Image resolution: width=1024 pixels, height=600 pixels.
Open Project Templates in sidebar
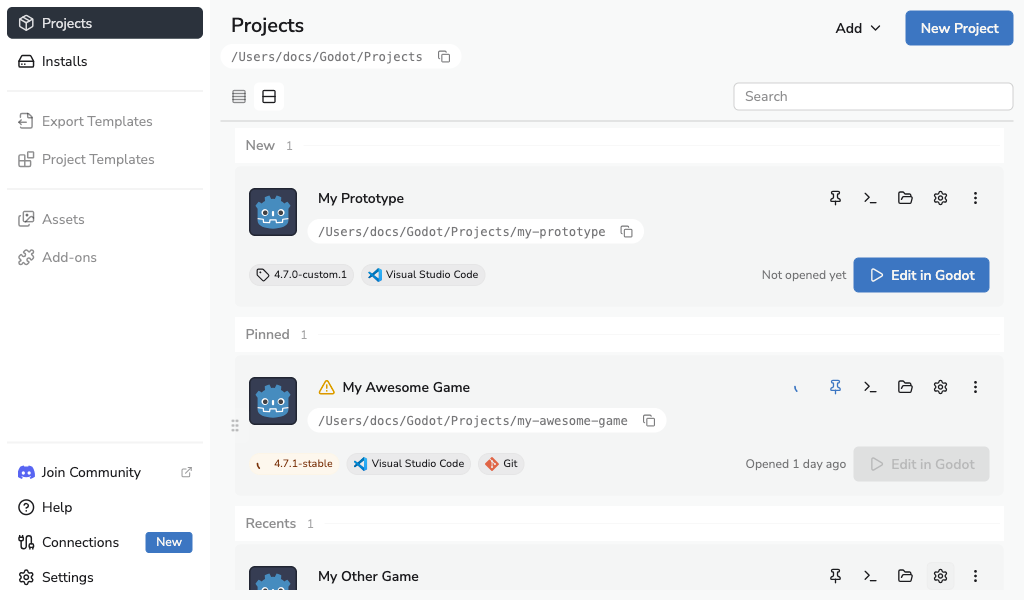click(104, 159)
